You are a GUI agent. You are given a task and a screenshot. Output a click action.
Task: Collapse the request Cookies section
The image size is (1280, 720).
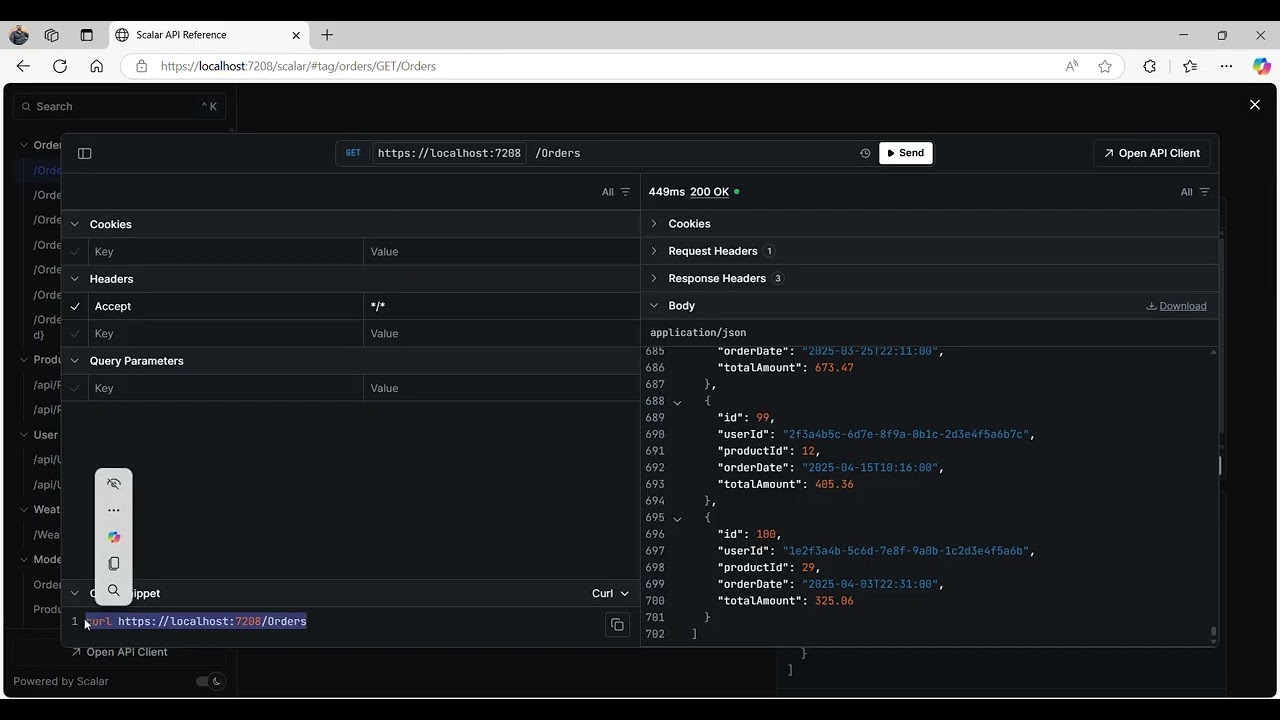75,224
